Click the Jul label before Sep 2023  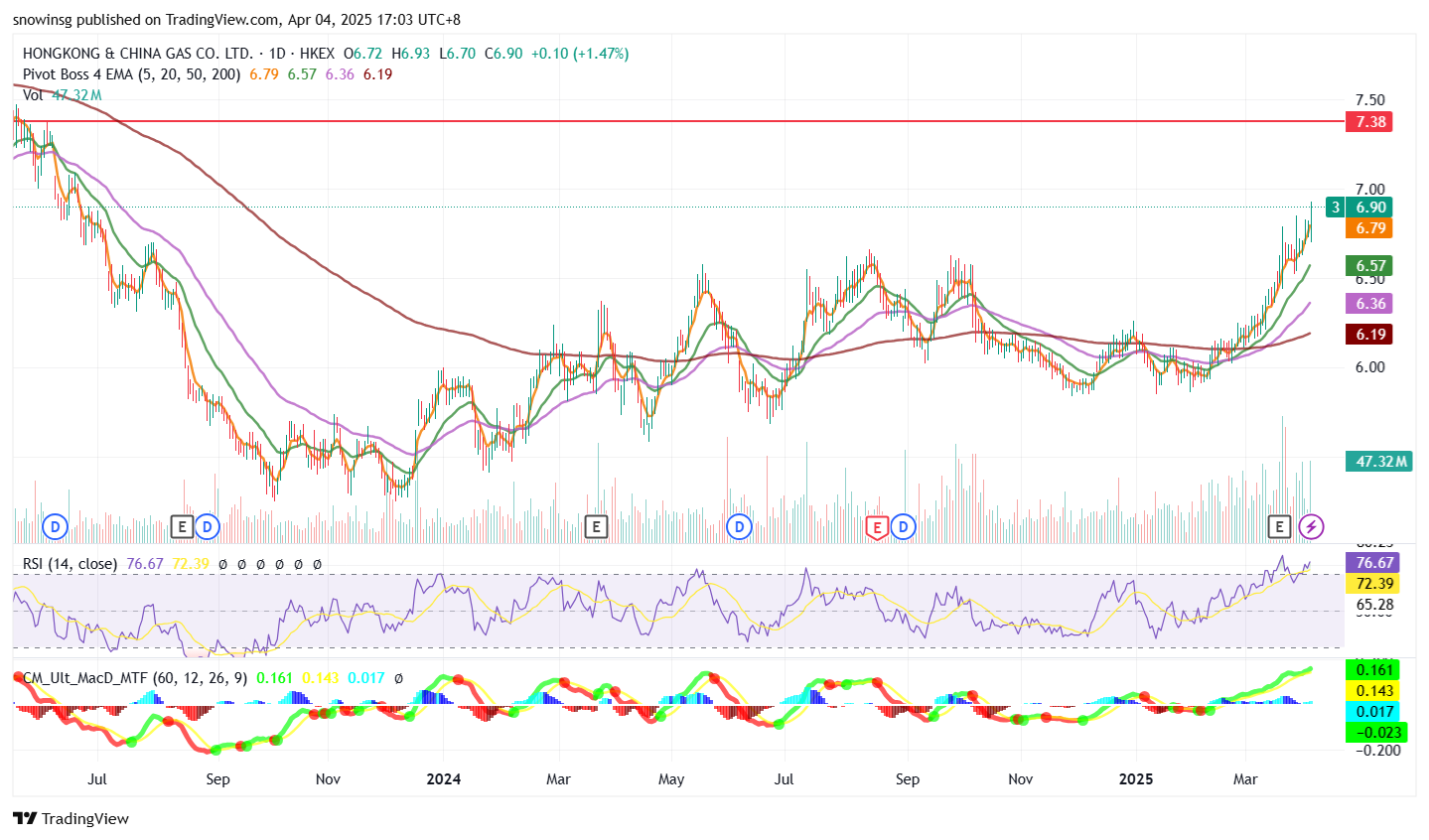click(x=97, y=779)
